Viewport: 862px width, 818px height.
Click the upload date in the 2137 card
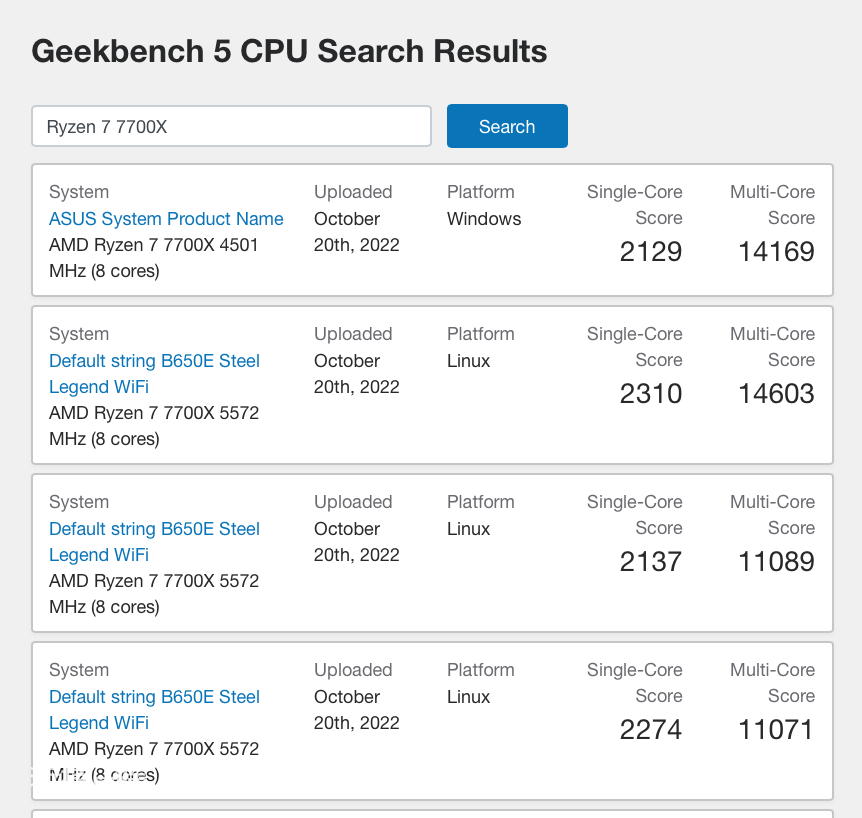pos(356,541)
